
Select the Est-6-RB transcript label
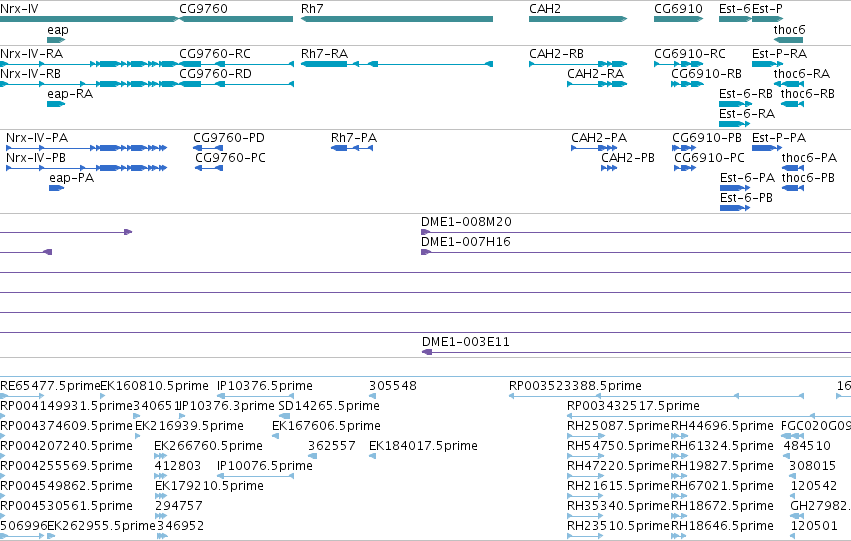(746, 94)
